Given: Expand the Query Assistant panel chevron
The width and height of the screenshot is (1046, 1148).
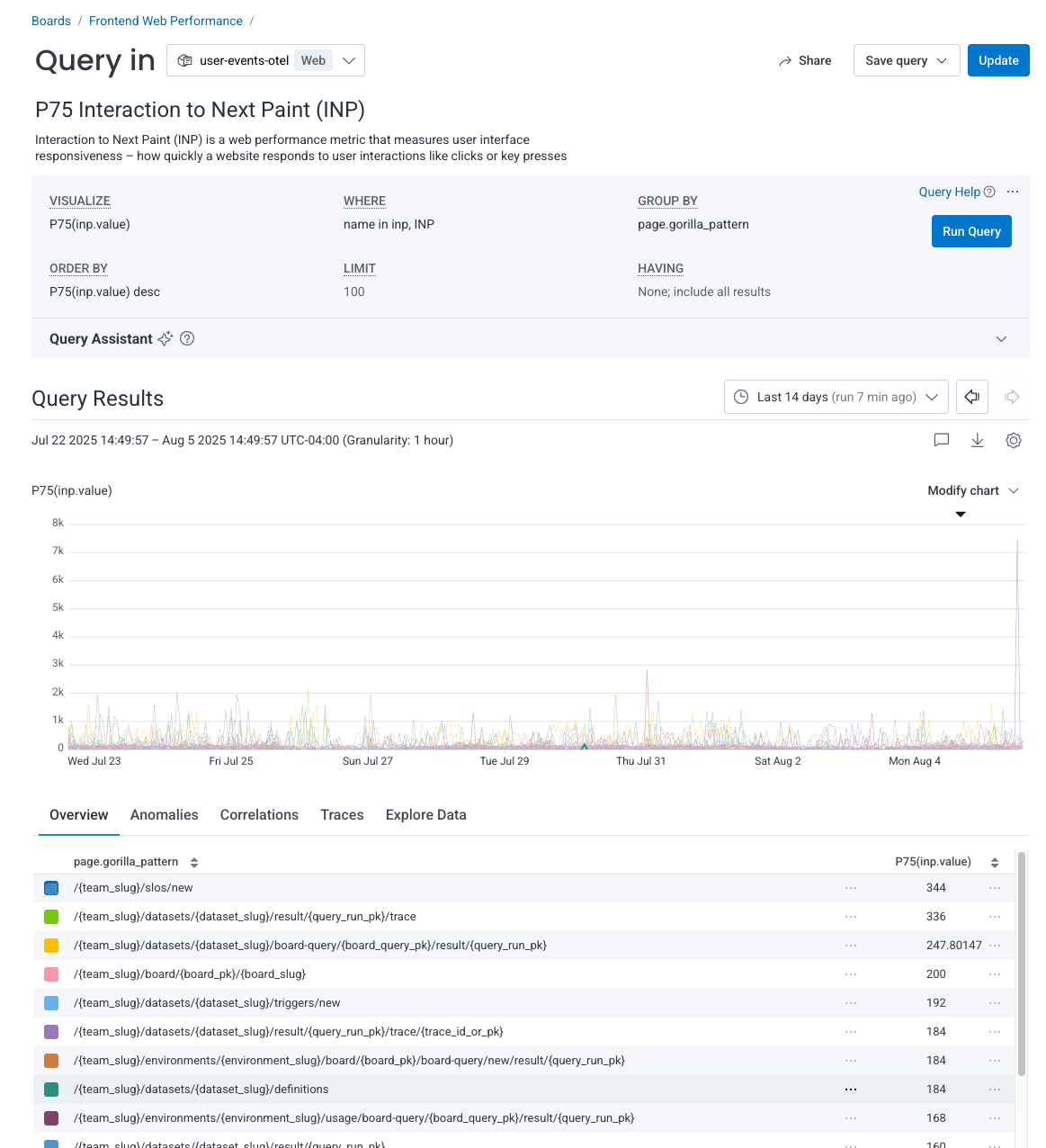Looking at the screenshot, I should (1001, 339).
